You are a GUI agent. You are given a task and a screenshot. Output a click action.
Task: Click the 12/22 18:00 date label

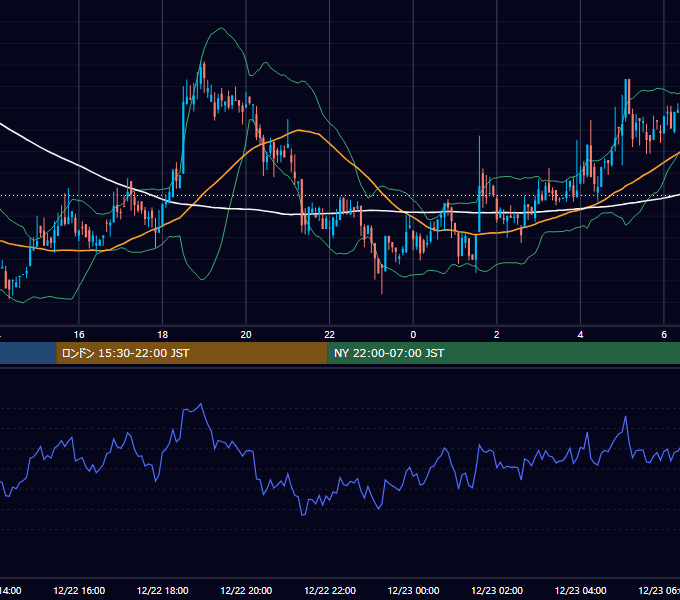click(x=163, y=590)
